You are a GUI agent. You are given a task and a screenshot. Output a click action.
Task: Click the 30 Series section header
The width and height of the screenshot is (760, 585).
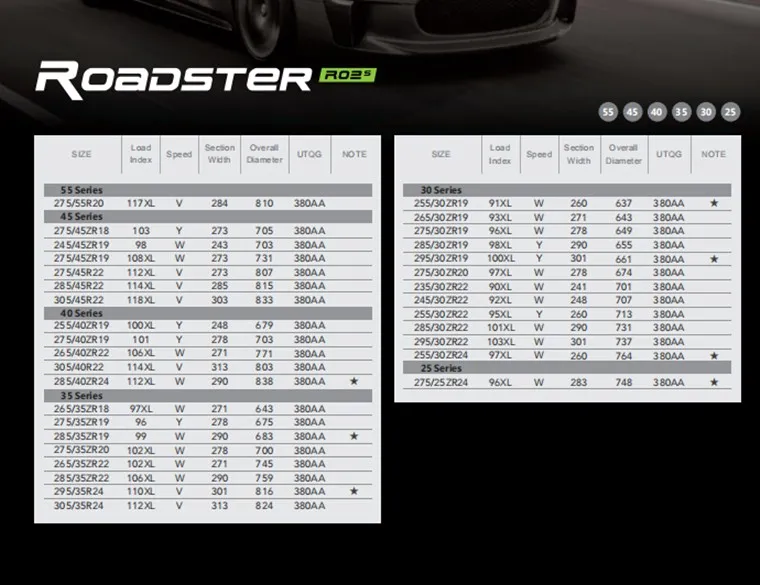pos(567,190)
